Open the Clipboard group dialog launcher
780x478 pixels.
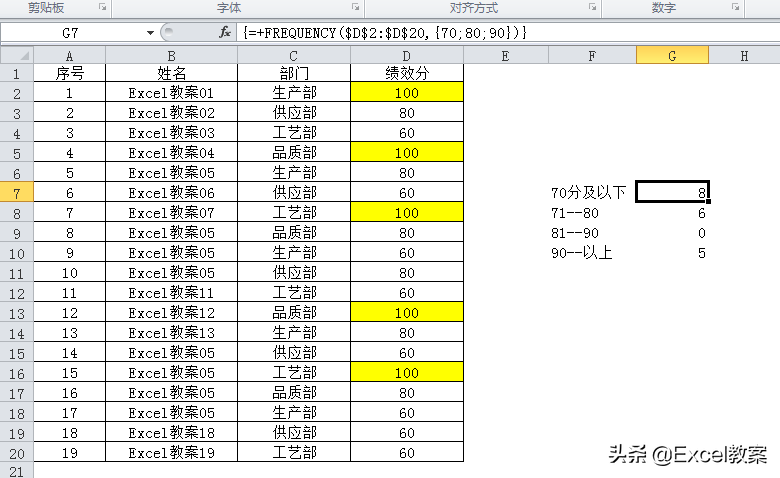coord(102,7)
